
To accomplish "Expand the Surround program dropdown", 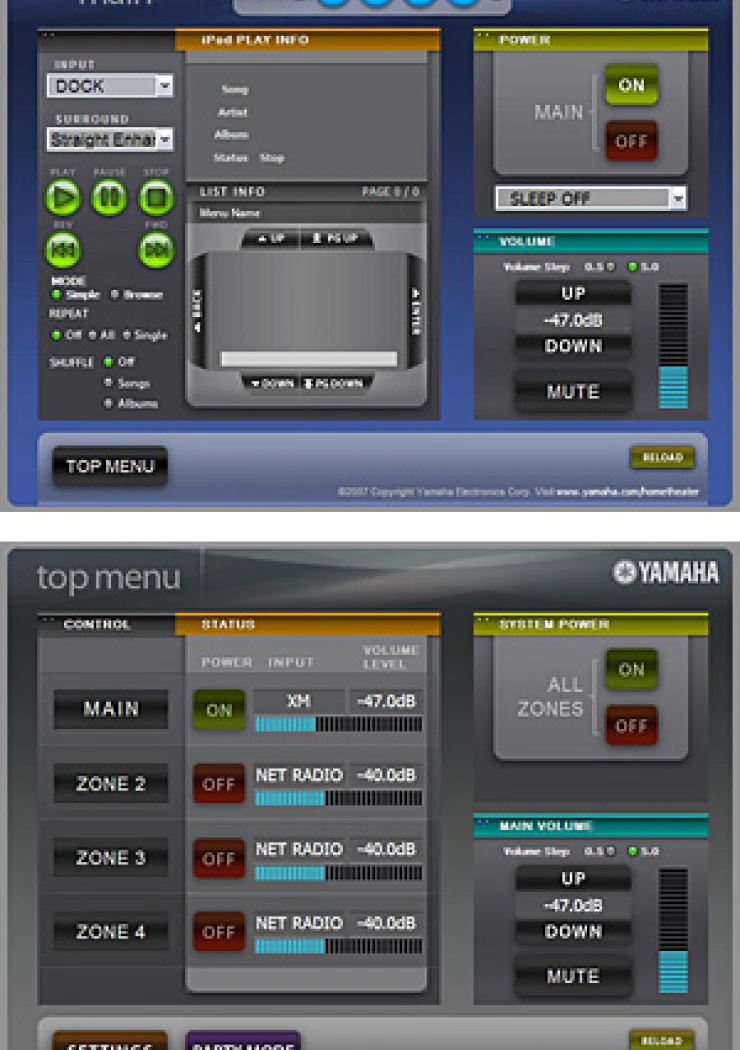I will tap(110, 139).
